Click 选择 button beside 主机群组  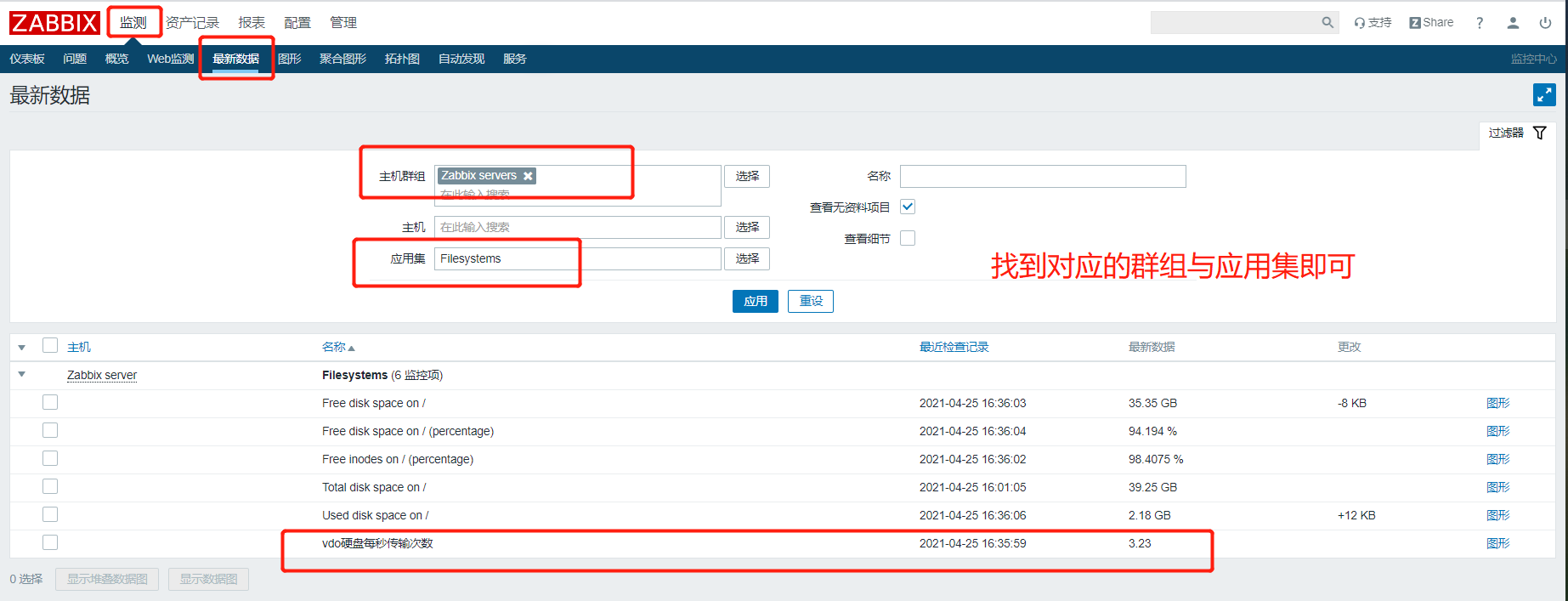coord(747,176)
